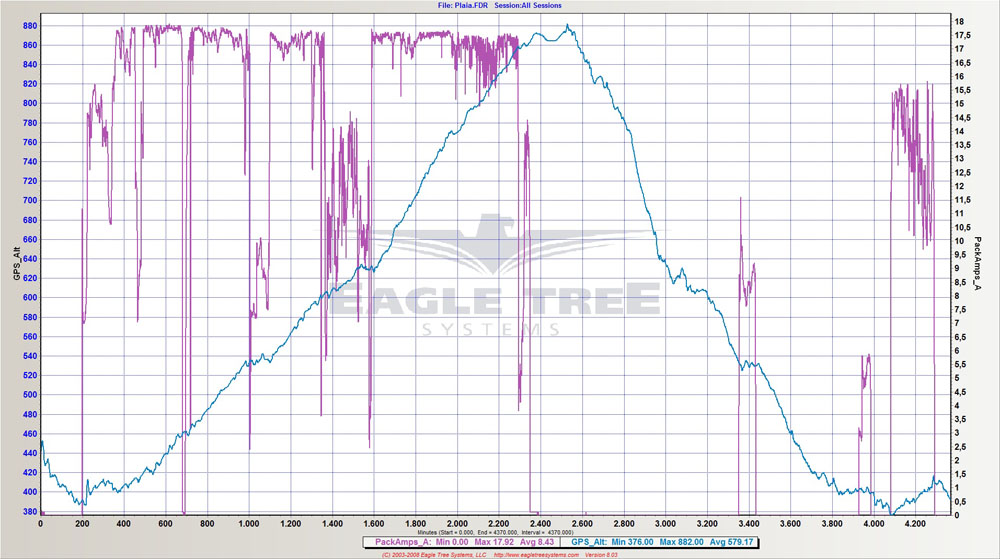
Task: Click the 3.000 tick on the minutes axis
Action: coord(665,523)
